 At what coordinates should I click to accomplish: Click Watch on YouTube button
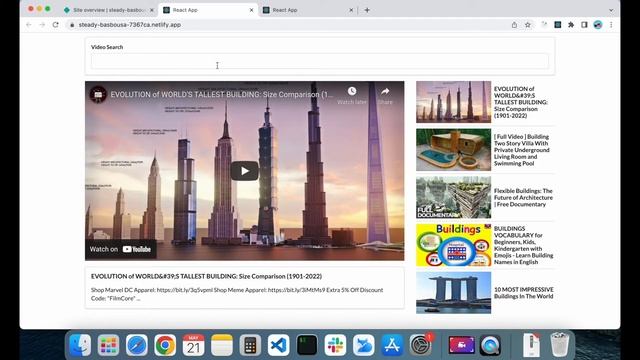click(120, 249)
